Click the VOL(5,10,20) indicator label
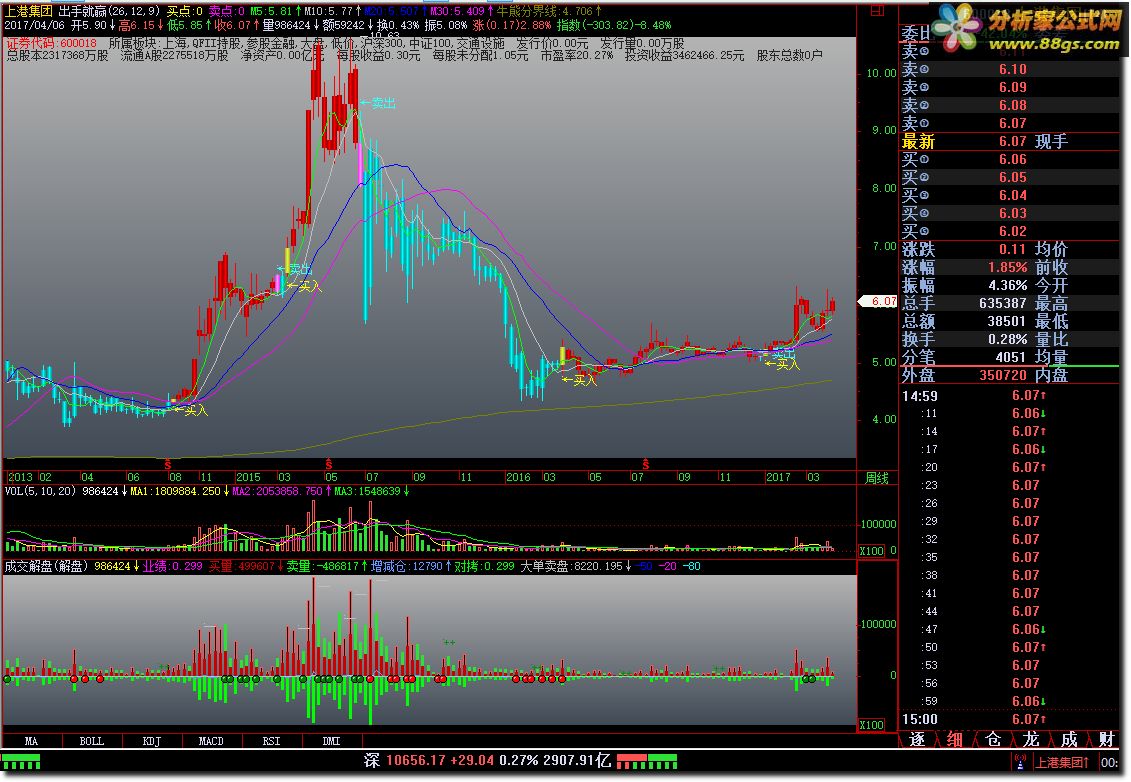1131x782 pixels. 40,491
